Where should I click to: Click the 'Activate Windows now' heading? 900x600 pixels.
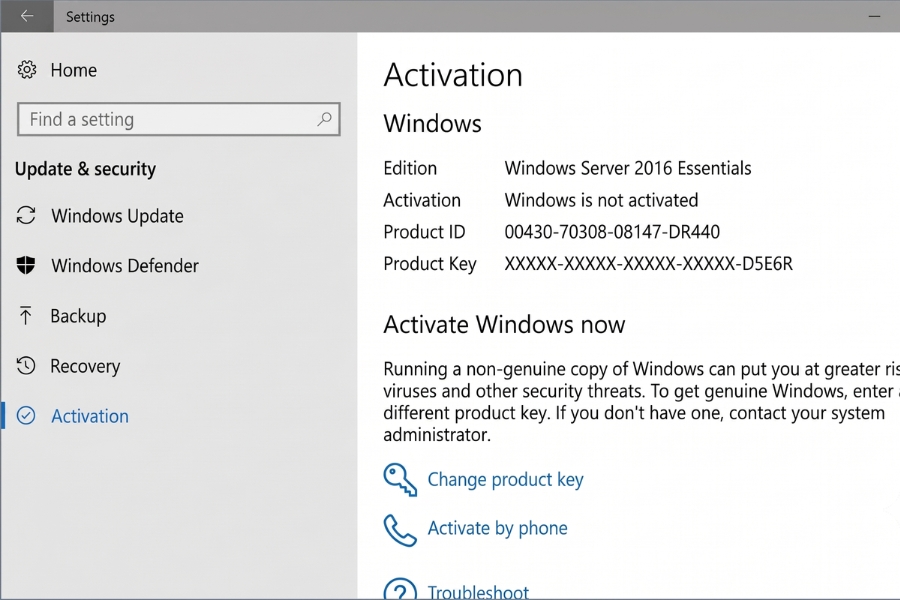pos(504,325)
